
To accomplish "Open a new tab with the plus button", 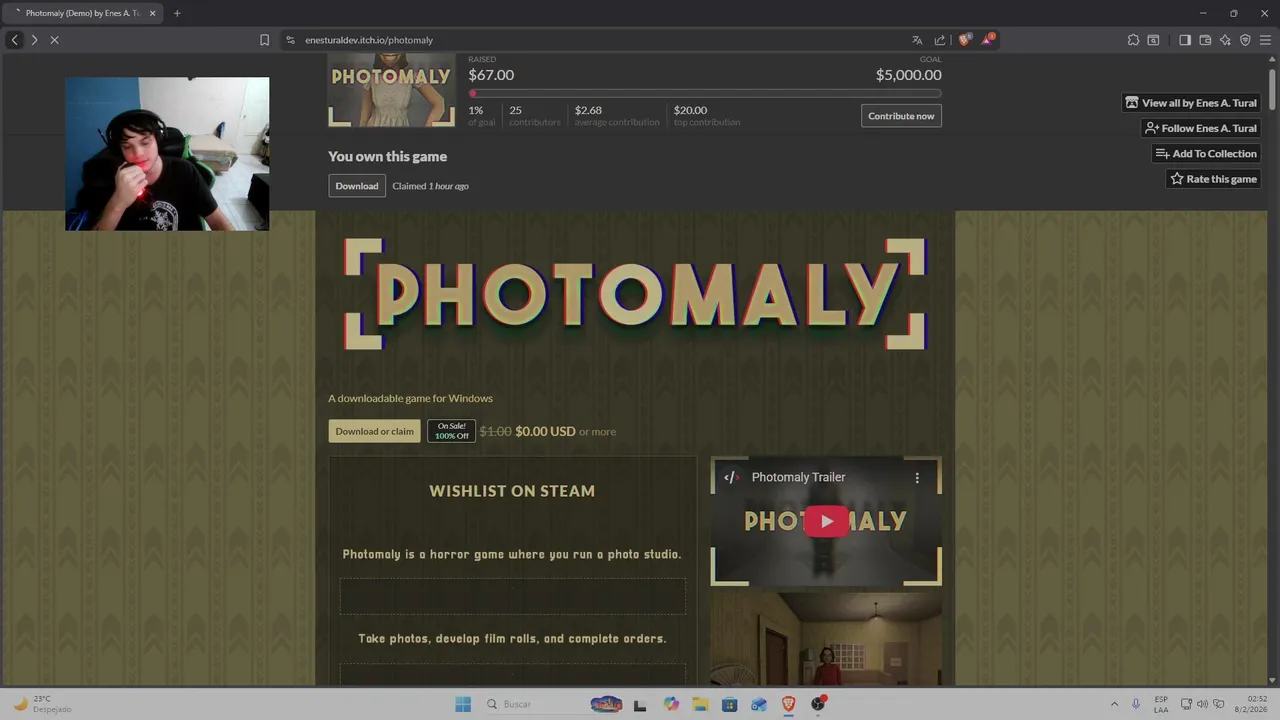I will (177, 13).
